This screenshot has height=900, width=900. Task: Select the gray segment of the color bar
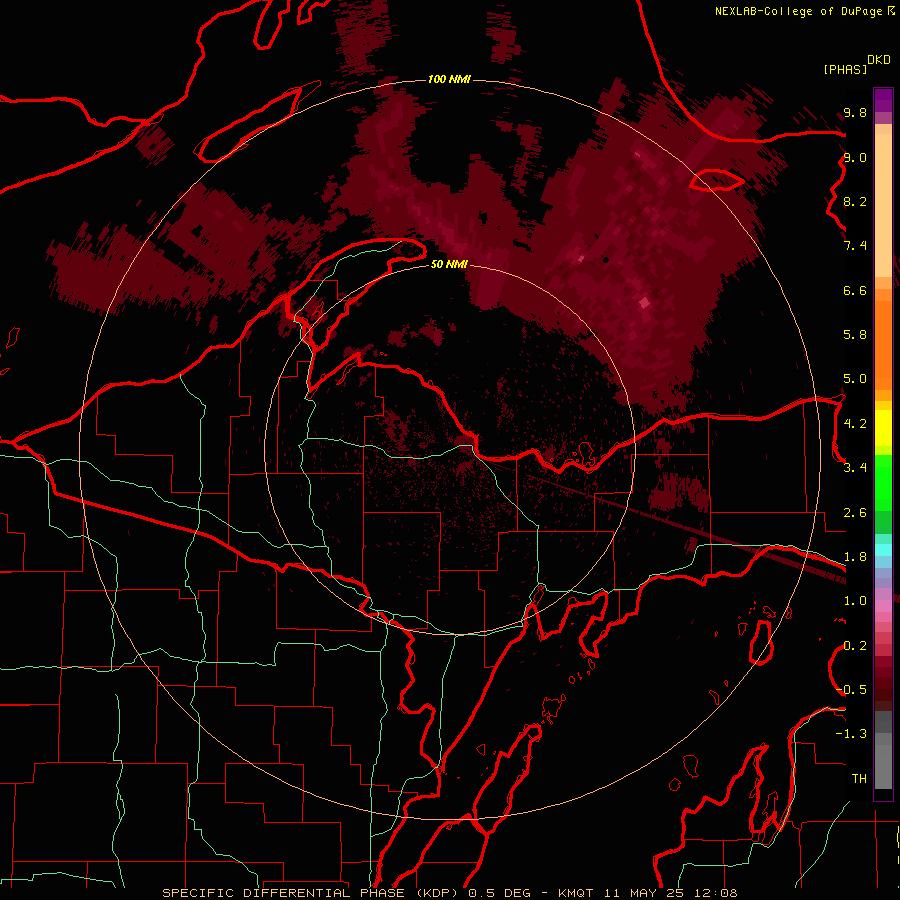point(883,750)
